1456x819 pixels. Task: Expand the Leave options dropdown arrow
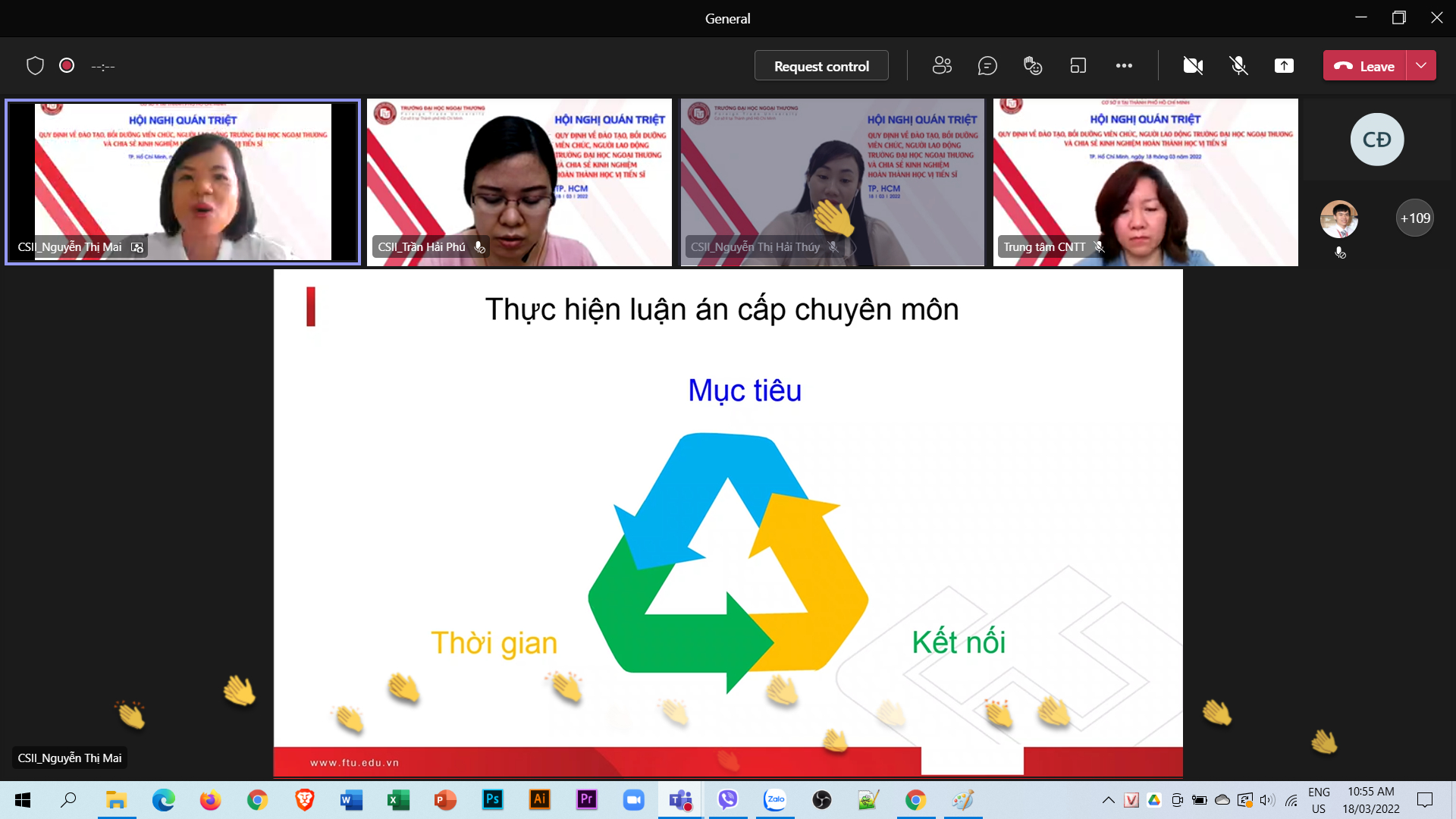pos(1421,66)
